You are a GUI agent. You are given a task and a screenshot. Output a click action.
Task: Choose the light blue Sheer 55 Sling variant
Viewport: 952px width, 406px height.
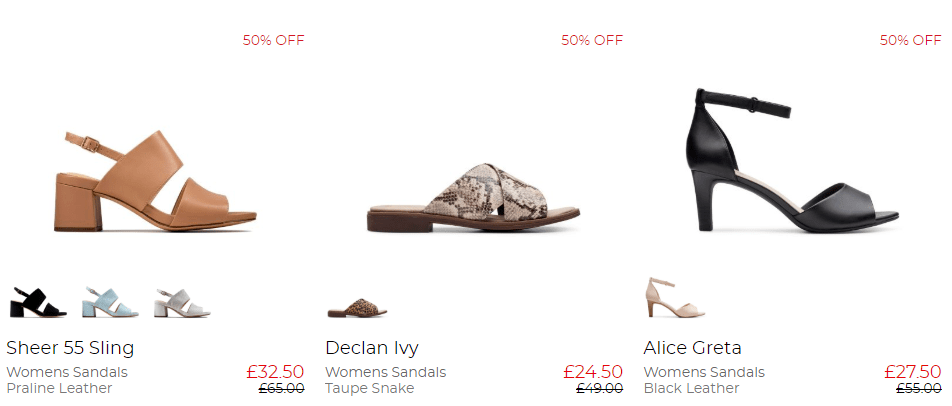110,301
